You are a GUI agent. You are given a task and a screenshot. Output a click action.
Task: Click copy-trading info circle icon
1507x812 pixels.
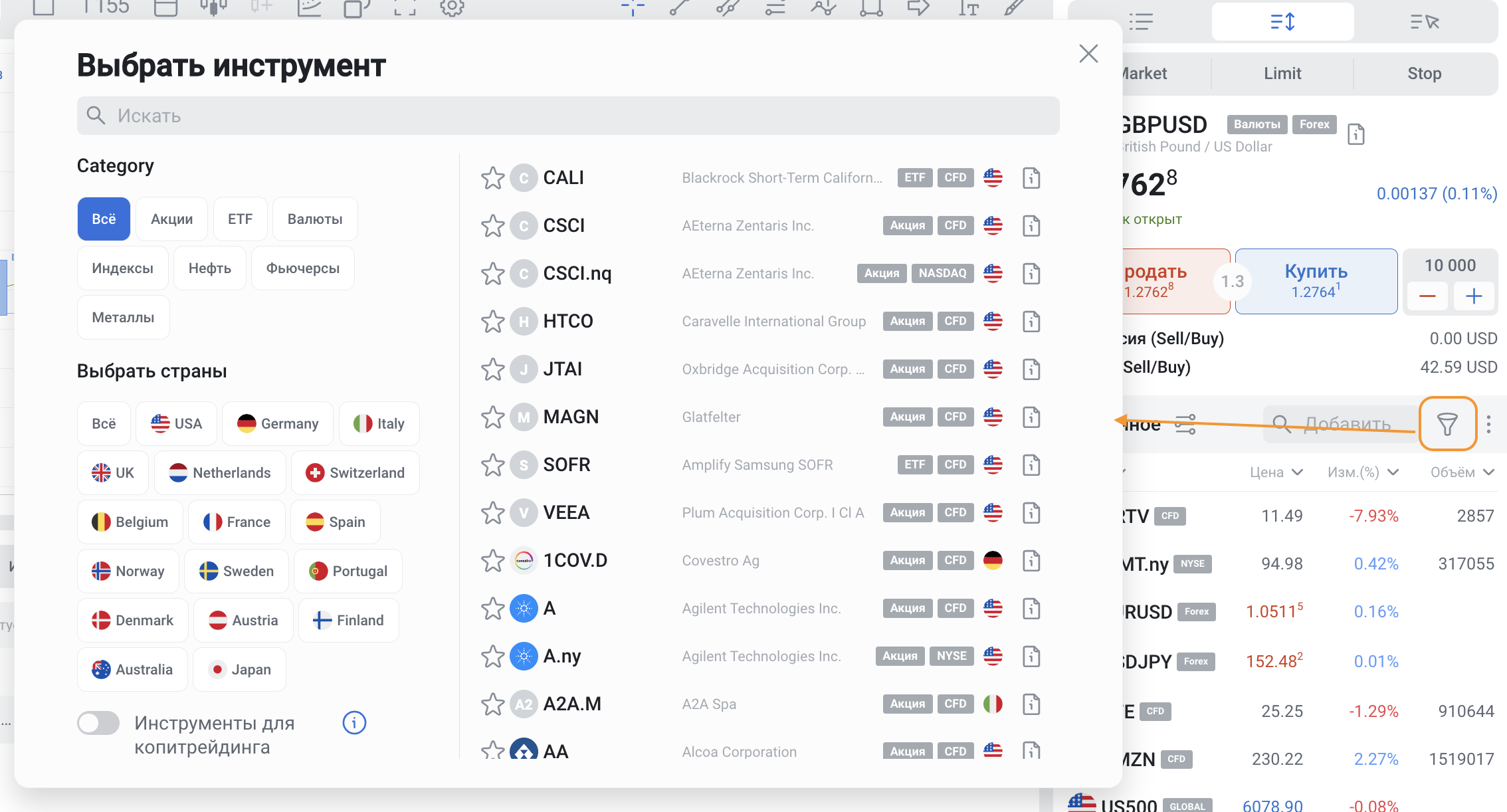(354, 723)
